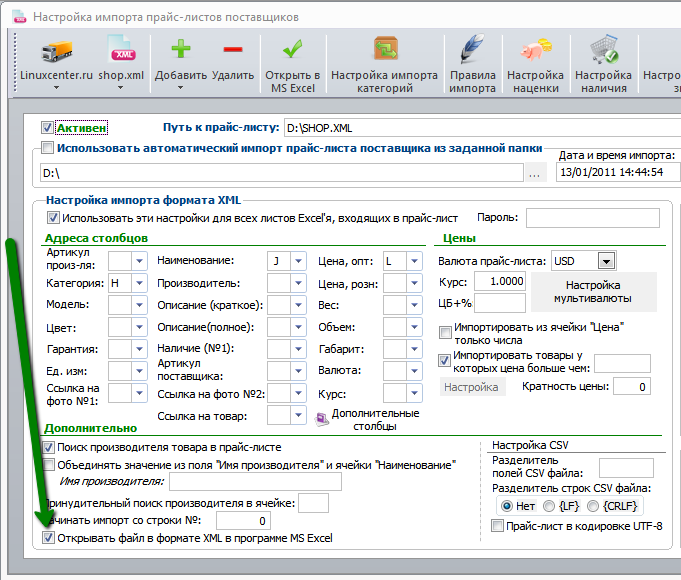Open Настройка наличия shopping cart icon
The image size is (681, 580).
604,49
